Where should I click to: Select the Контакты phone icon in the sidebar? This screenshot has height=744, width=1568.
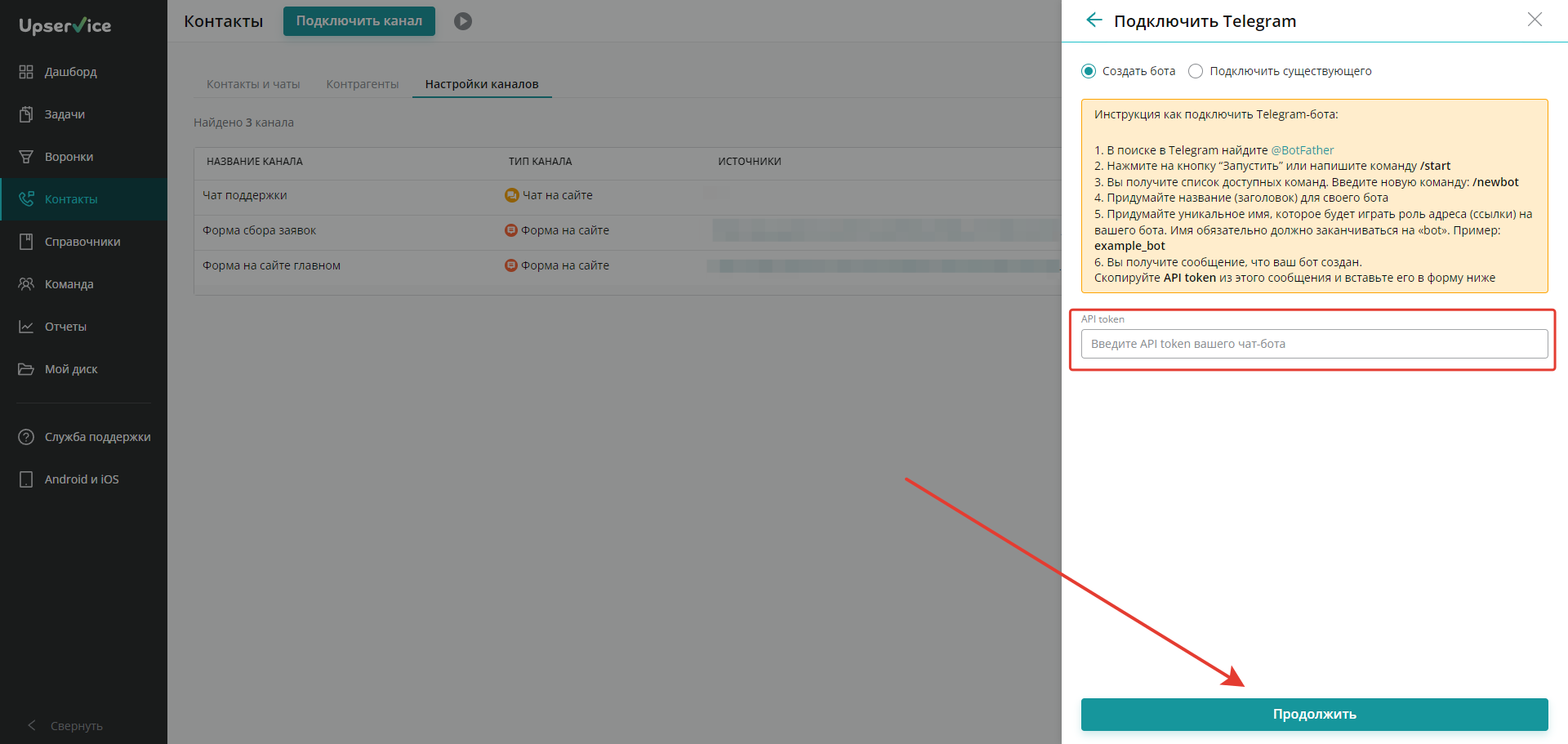(x=26, y=199)
